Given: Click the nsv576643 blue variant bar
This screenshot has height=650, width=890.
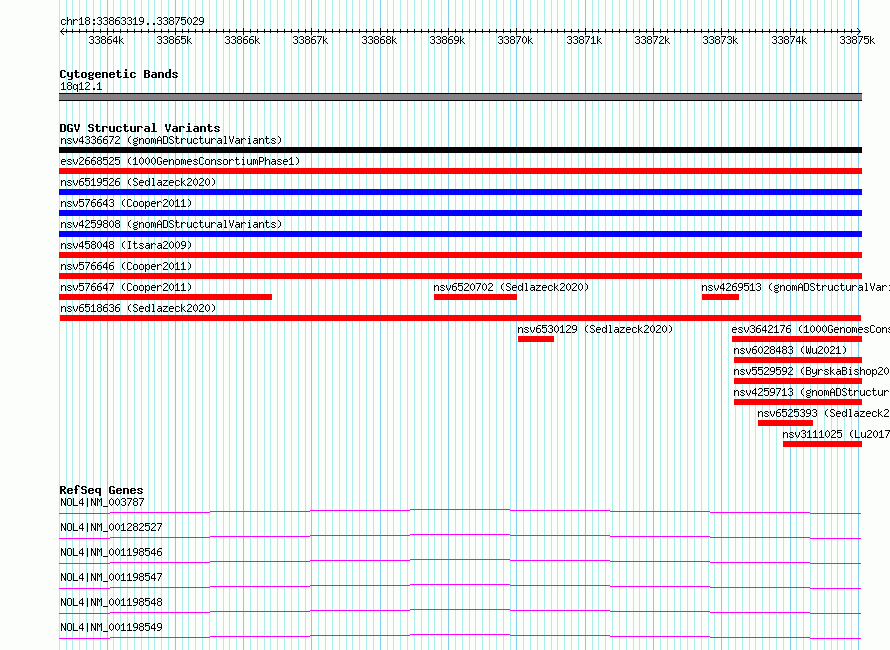Looking at the screenshot, I should point(460,213).
